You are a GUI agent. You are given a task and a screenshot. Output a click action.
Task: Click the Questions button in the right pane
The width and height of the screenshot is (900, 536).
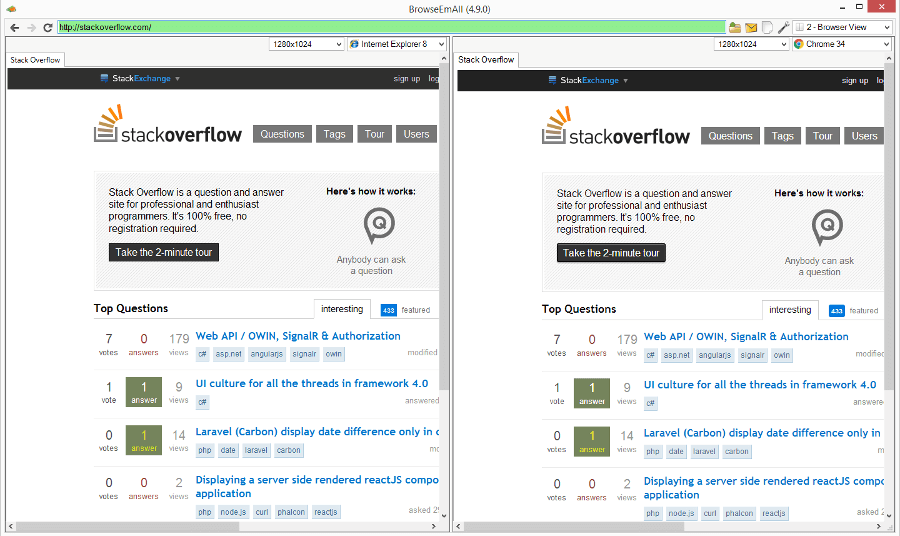pos(730,136)
